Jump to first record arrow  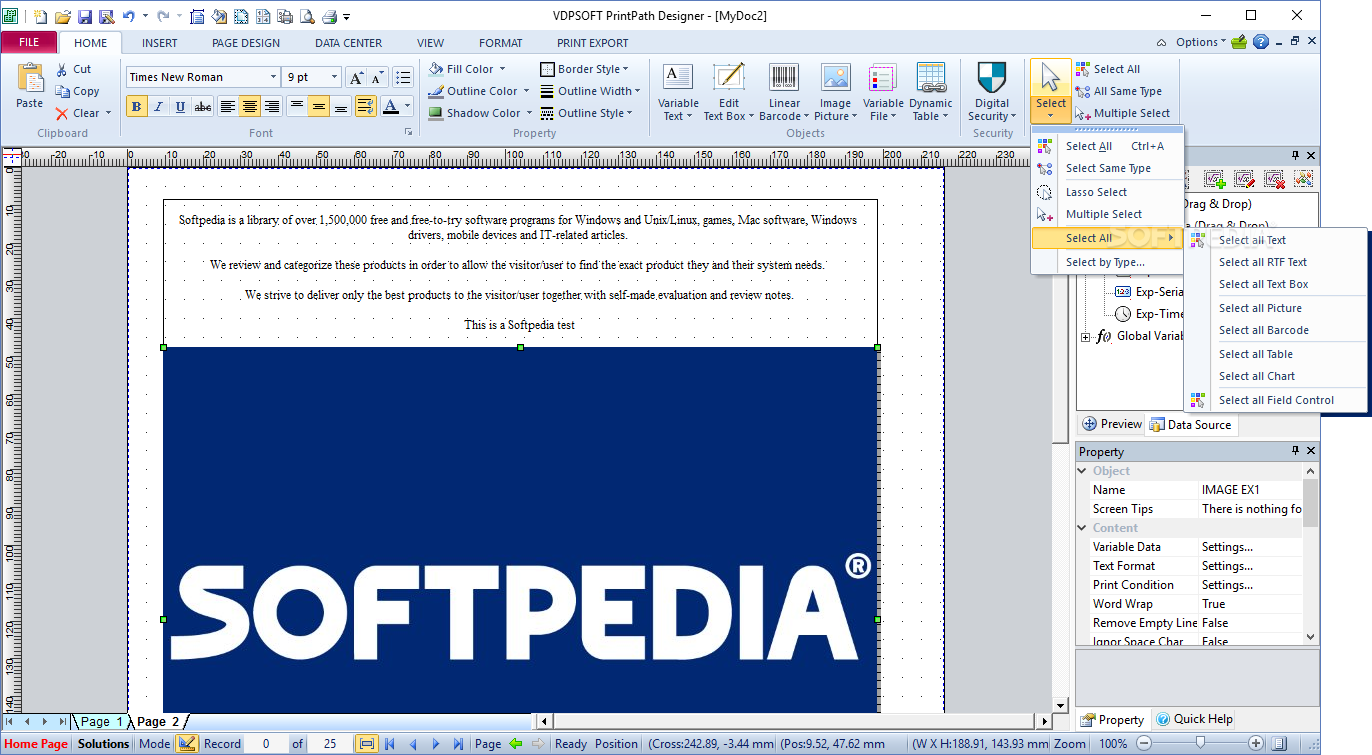pyautogui.click(x=390, y=744)
